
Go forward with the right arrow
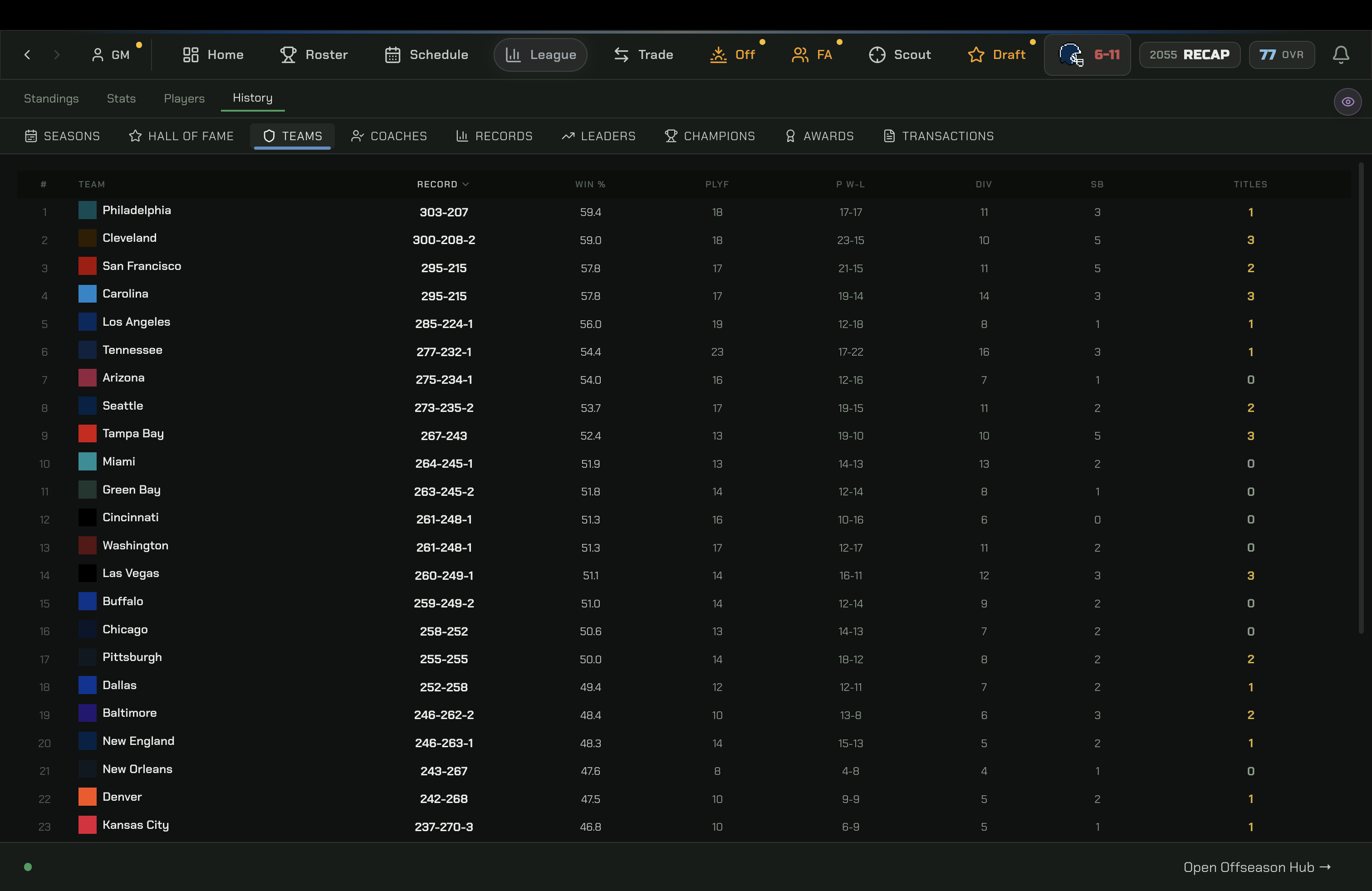pos(57,55)
